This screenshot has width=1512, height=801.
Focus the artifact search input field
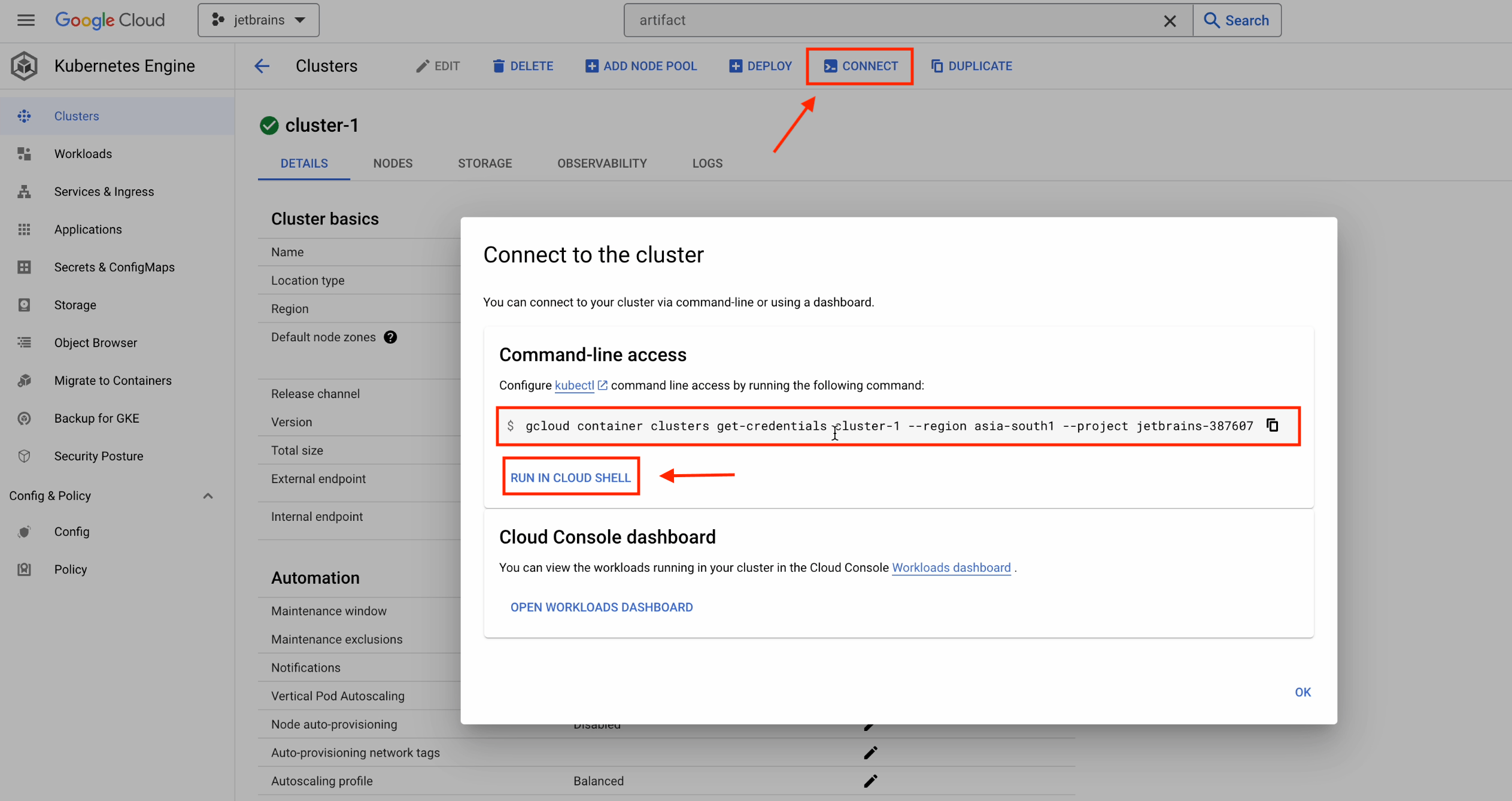[892, 20]
